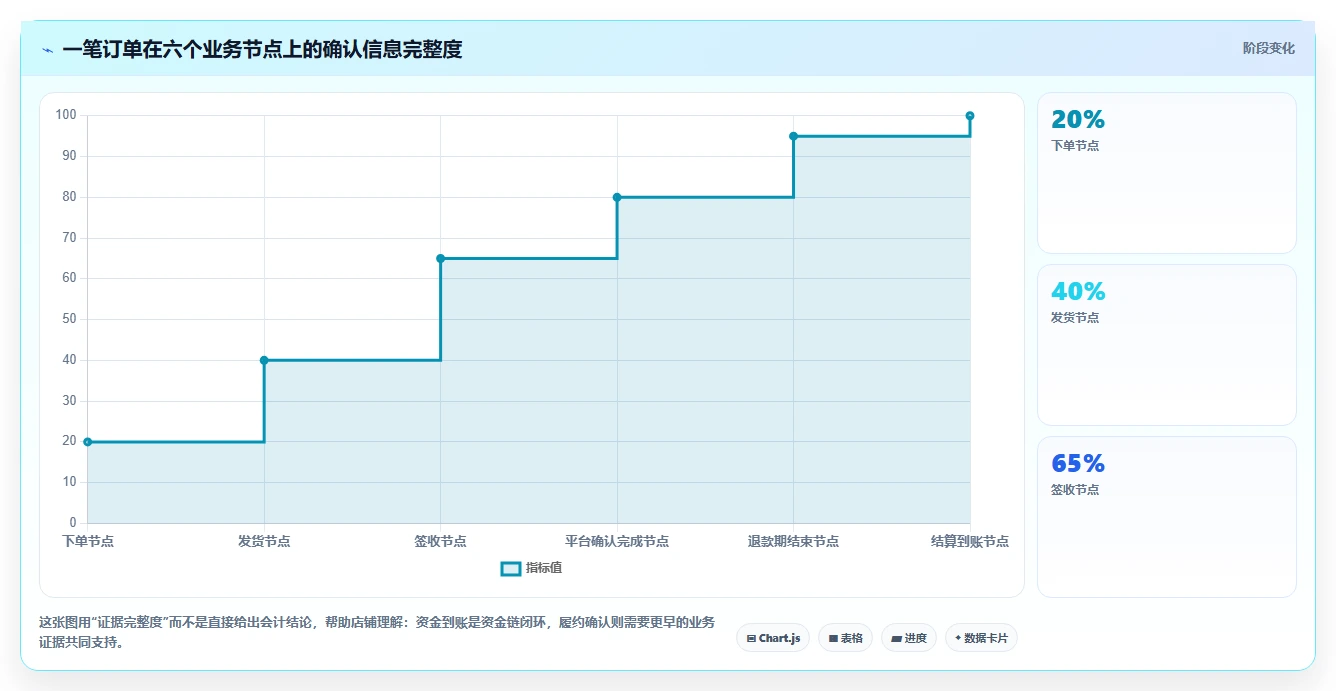Click the 表格 tag button
1336x691 pixels.
[845, 638]
